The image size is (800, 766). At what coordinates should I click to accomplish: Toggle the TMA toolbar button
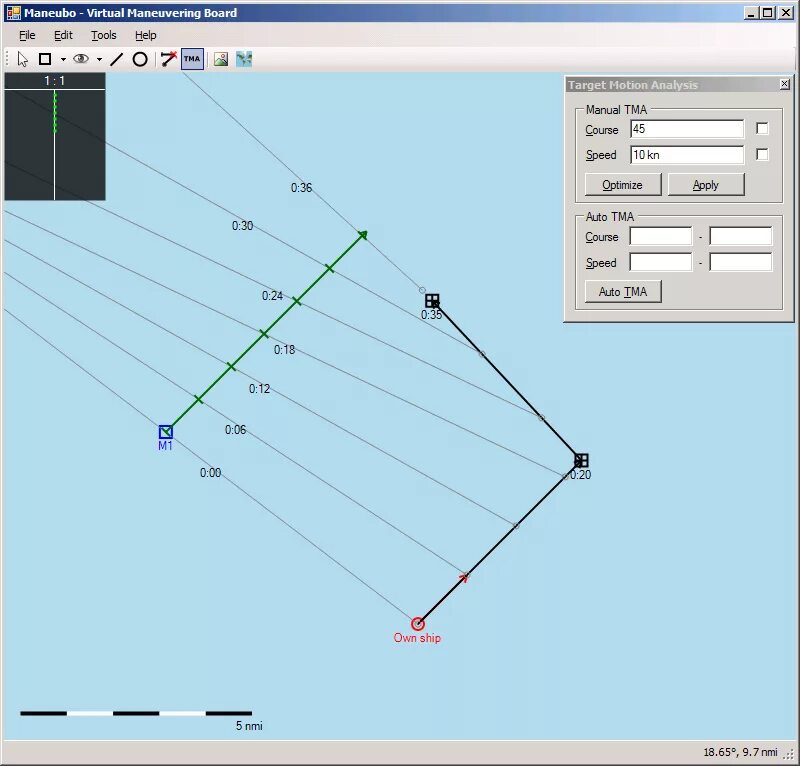[191, 59]
